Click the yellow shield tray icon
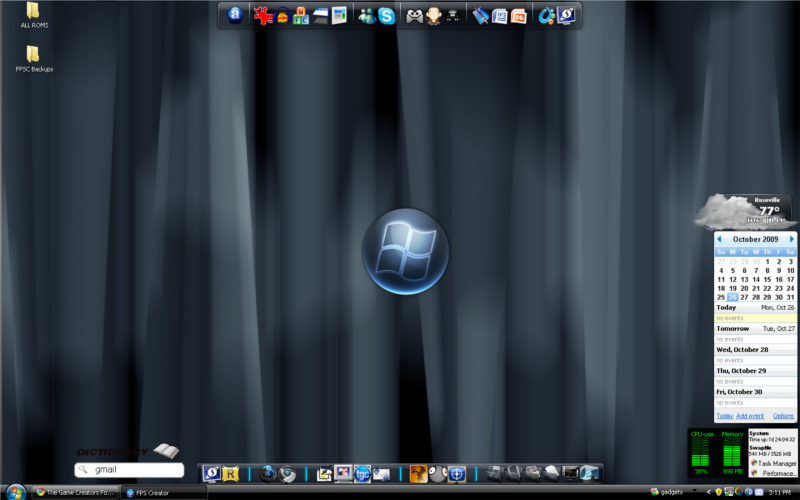This screenshot has height=500, width=800. [719, 492]
